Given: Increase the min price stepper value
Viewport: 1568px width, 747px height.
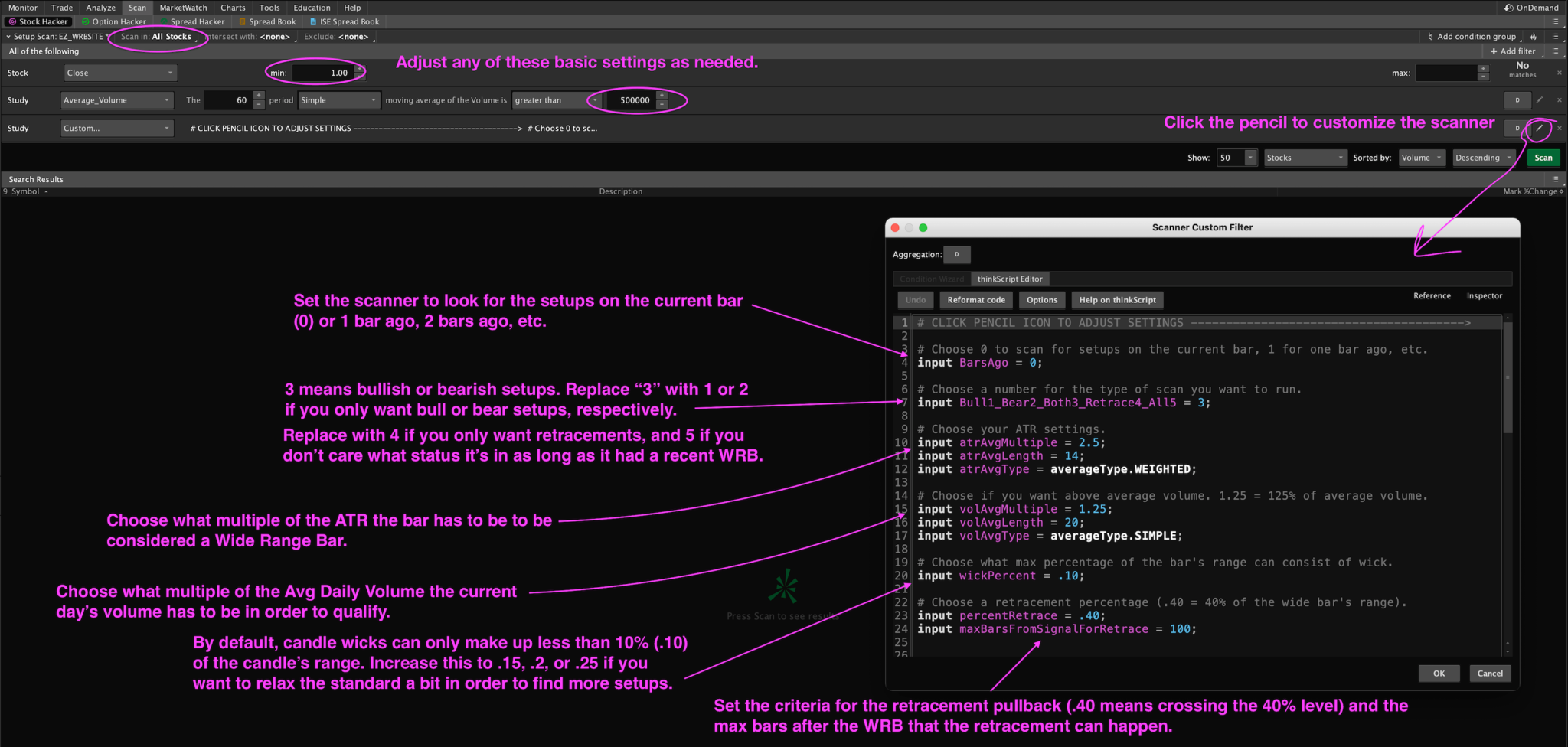Looking at the screenshot, I should pos(359,69).
